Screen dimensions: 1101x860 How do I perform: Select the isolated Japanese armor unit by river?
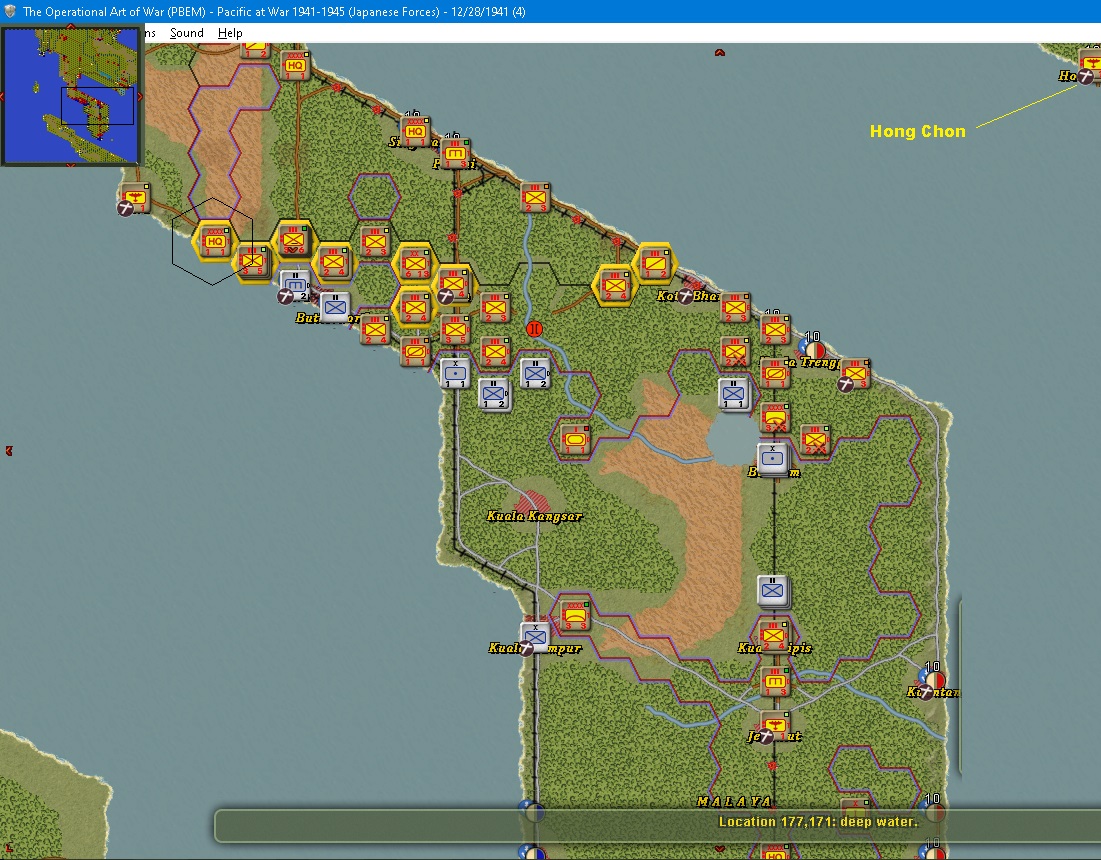point(575,439)
